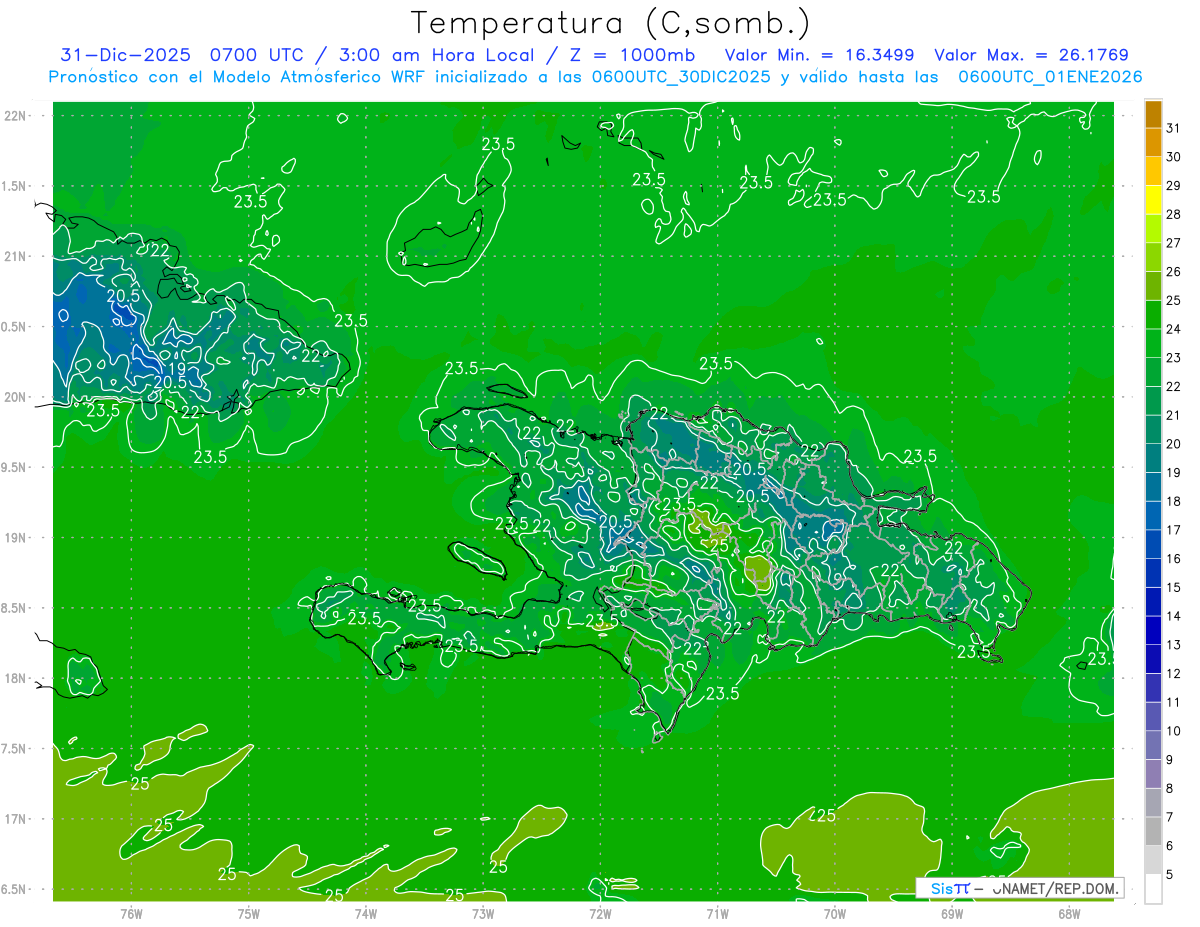The height and width of the screenshot is (927, 1200).
Task: Click the 71W longitude axis label
Action: [x=717, y=913]
